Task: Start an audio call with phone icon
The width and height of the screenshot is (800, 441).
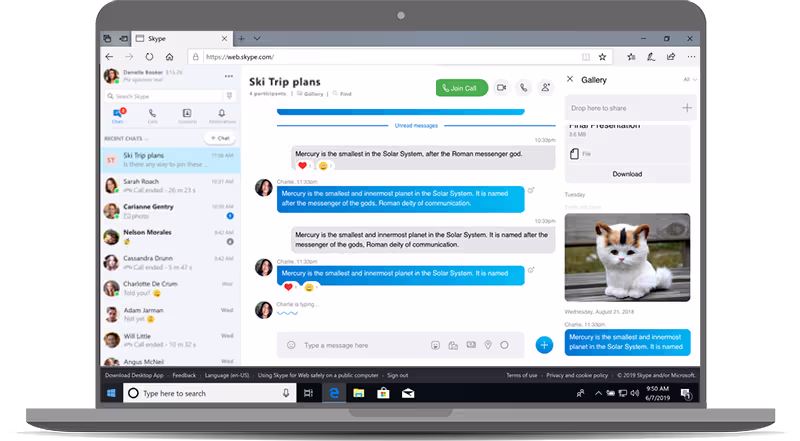Action: [523, 88]
